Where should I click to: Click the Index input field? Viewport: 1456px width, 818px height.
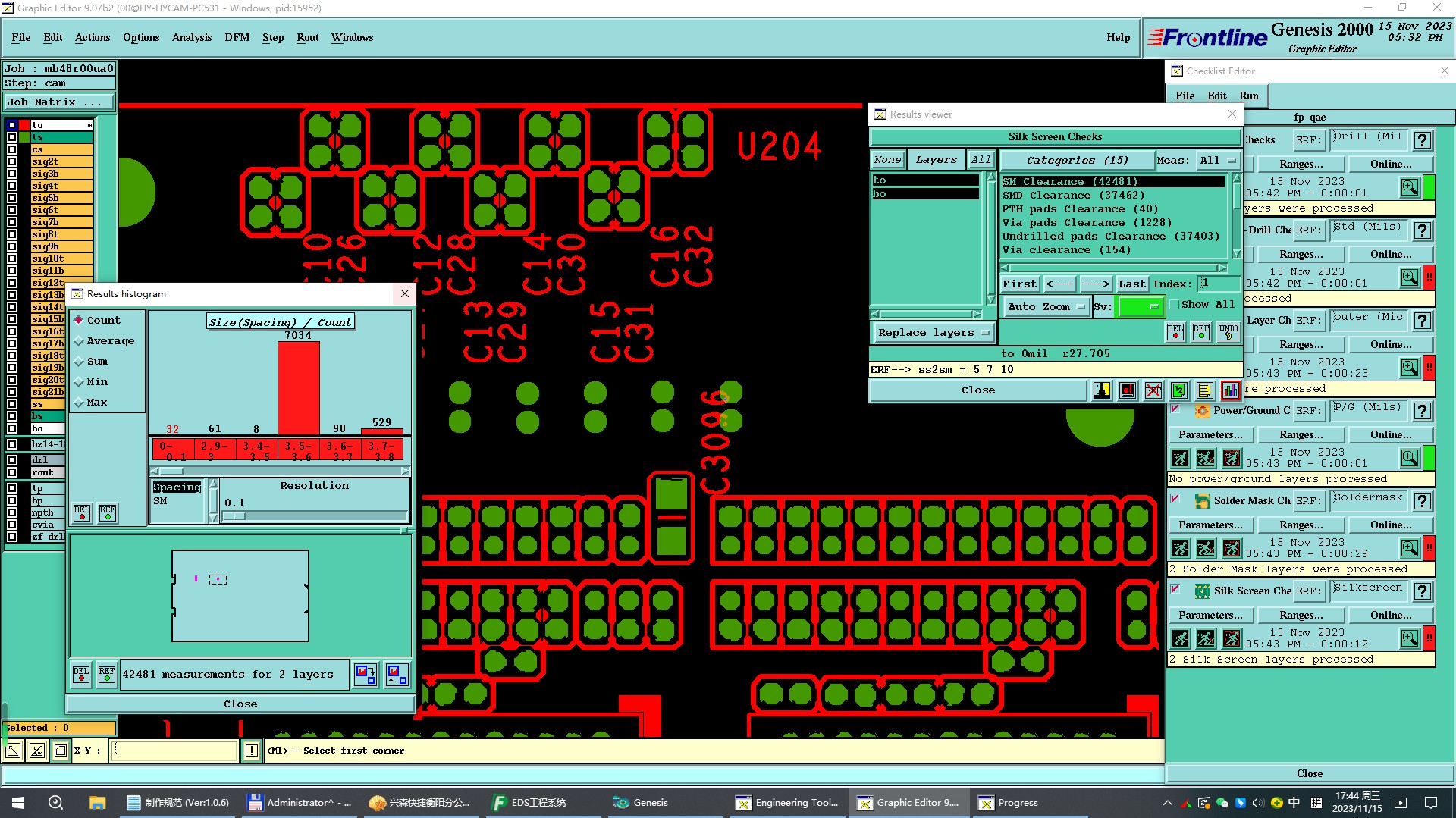coord(1219,284)
